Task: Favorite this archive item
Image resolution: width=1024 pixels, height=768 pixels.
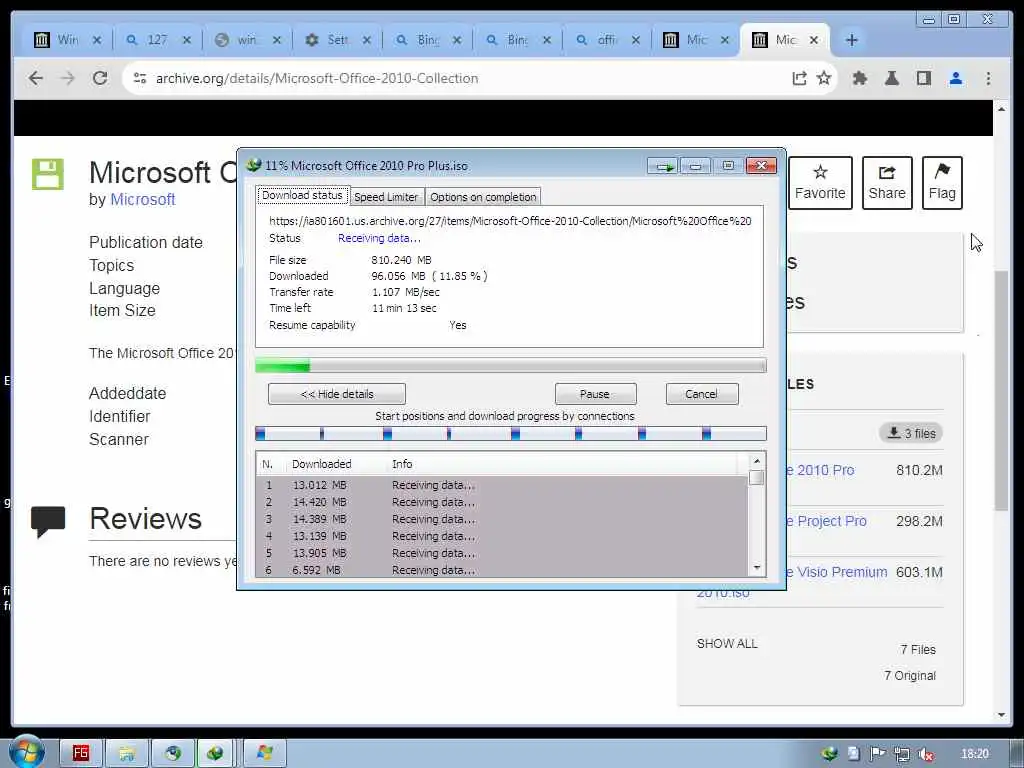Action: point(820,183)
